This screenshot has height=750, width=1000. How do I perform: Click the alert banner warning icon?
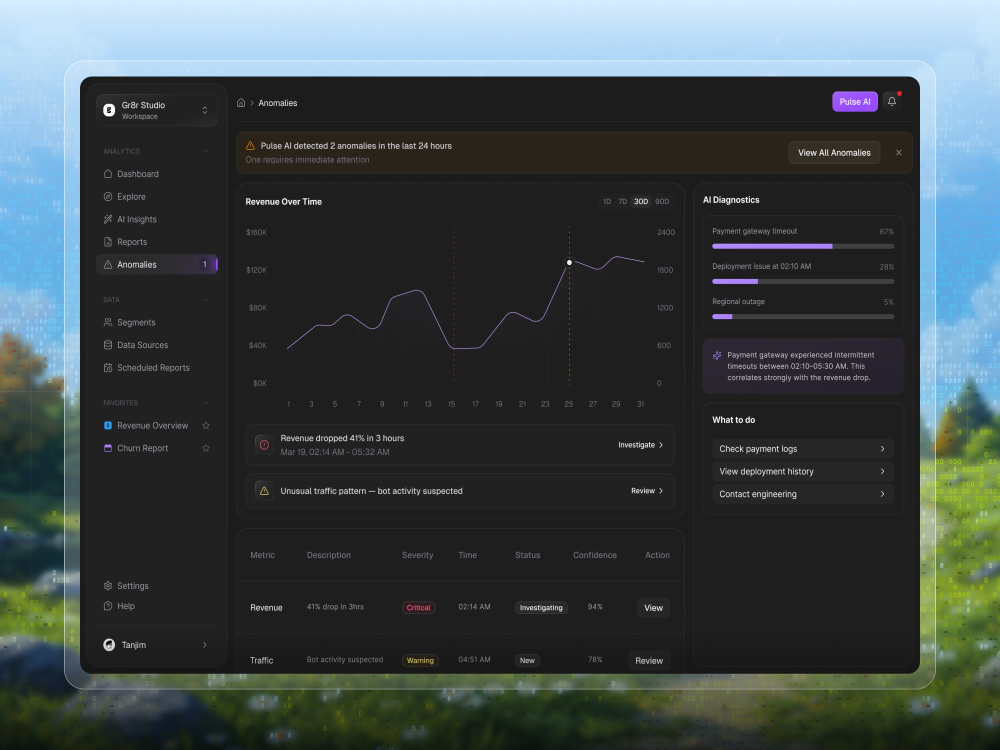click(251, 146)
